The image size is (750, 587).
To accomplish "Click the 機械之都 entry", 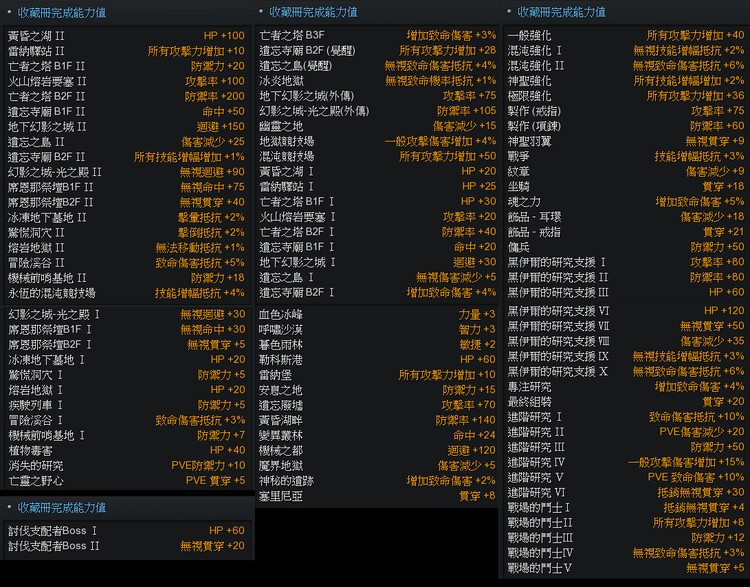I will pyautogui.click(x=281, y=451).
